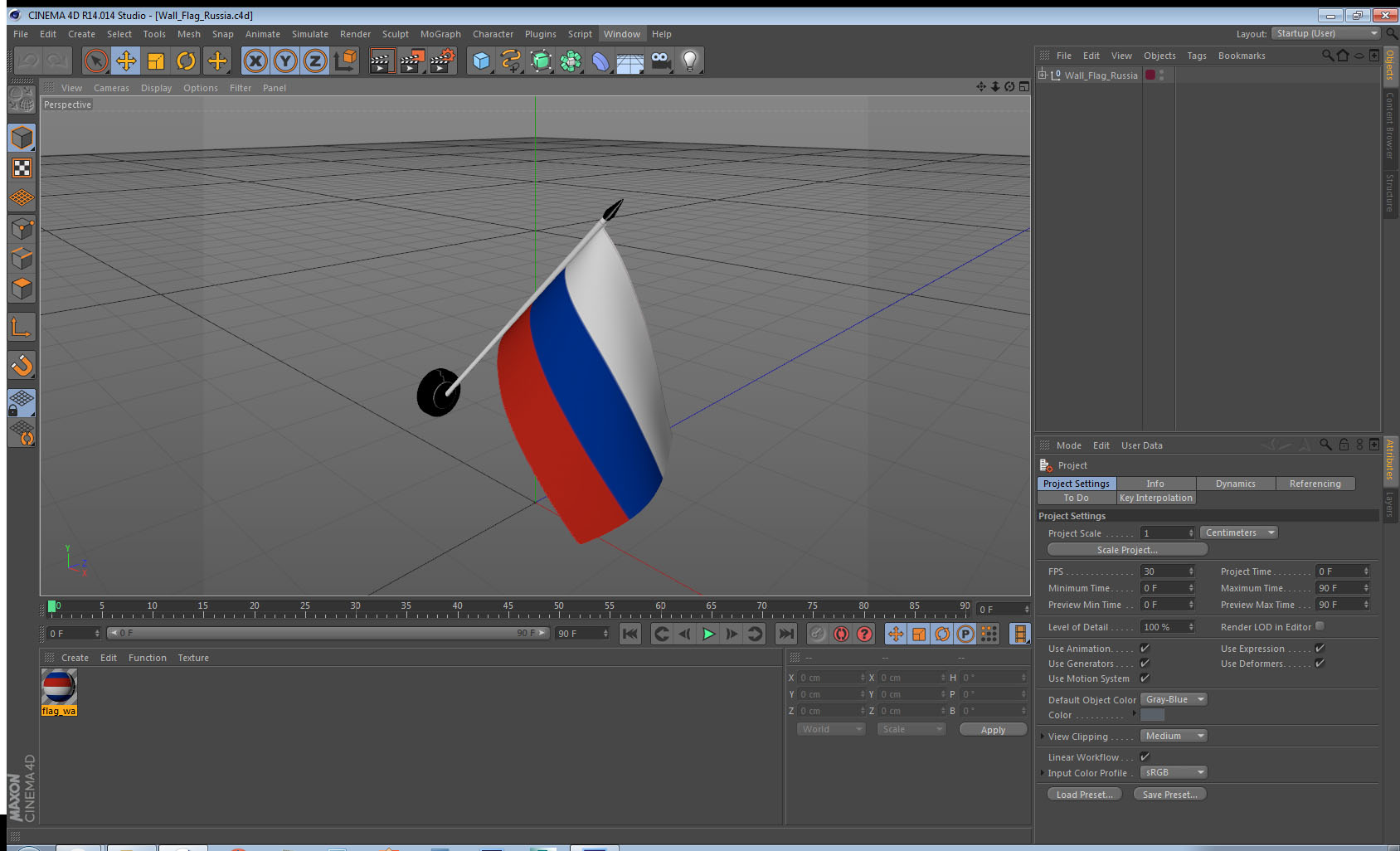Click the project Color swatch

[x=1152, y=714]
